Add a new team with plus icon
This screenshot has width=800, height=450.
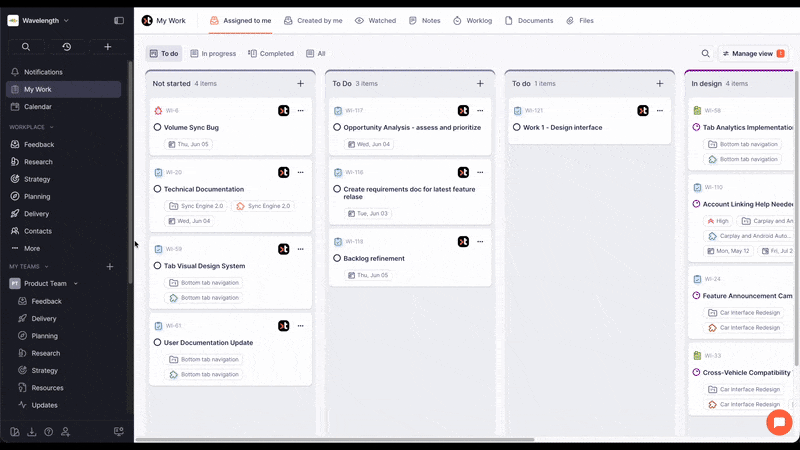click(x=110, y=266)
